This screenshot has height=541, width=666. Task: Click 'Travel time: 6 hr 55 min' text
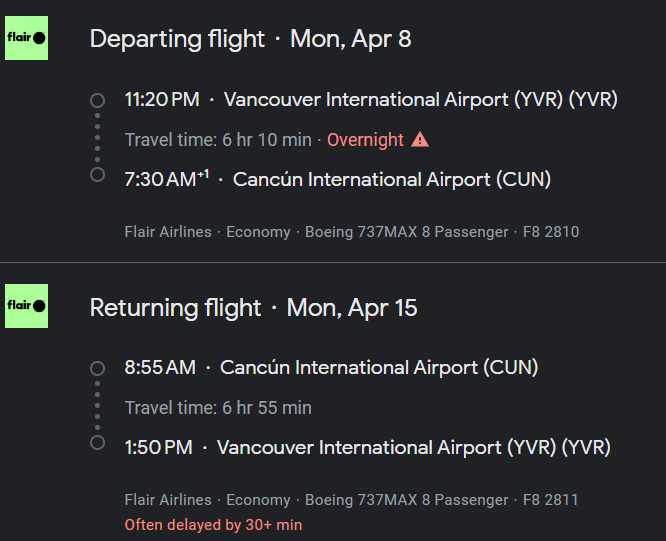pyautogui.click(x=218, y=408)
